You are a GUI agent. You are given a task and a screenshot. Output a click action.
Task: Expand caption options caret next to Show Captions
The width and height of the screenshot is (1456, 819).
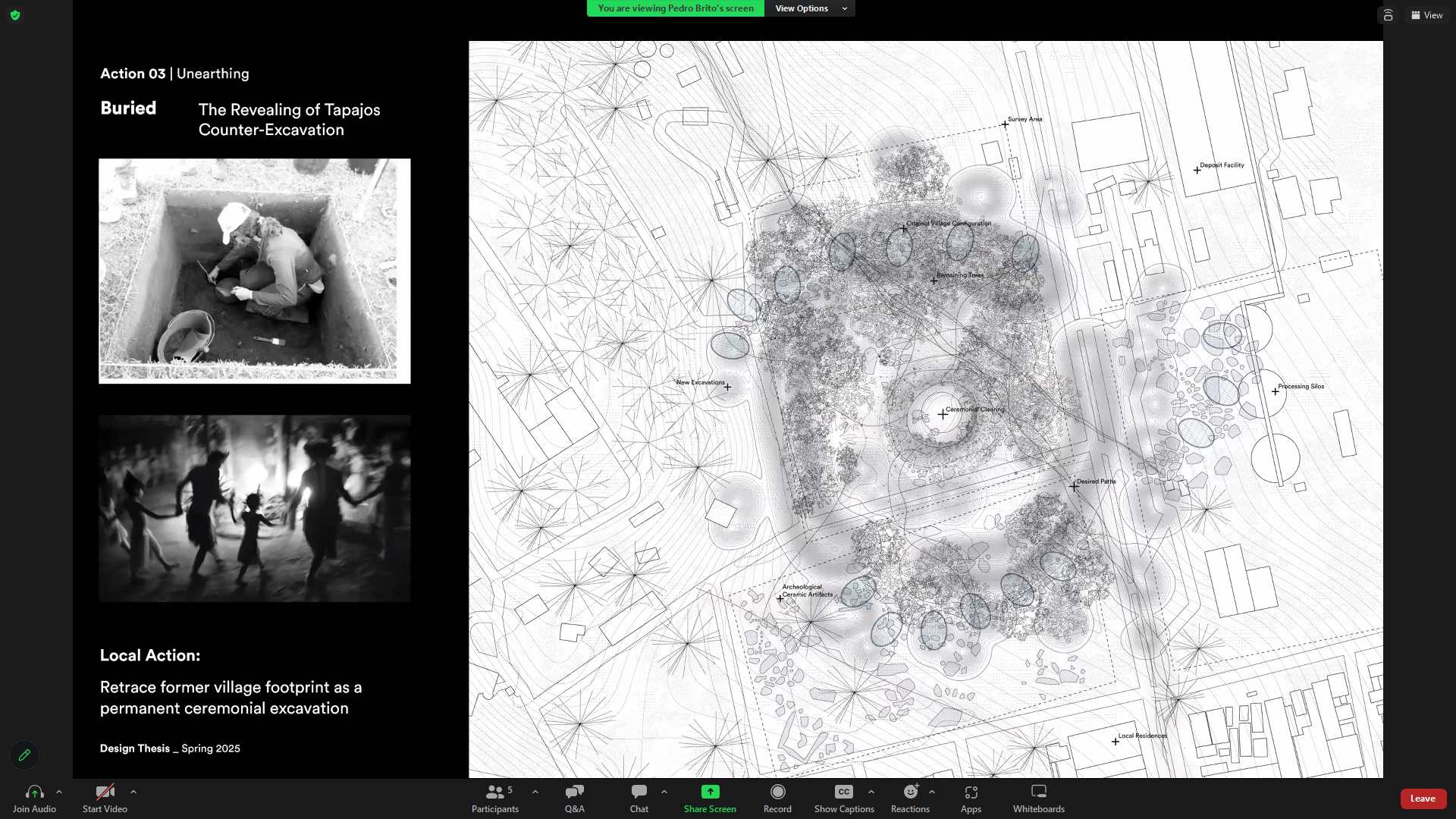(x=871, y=792)
